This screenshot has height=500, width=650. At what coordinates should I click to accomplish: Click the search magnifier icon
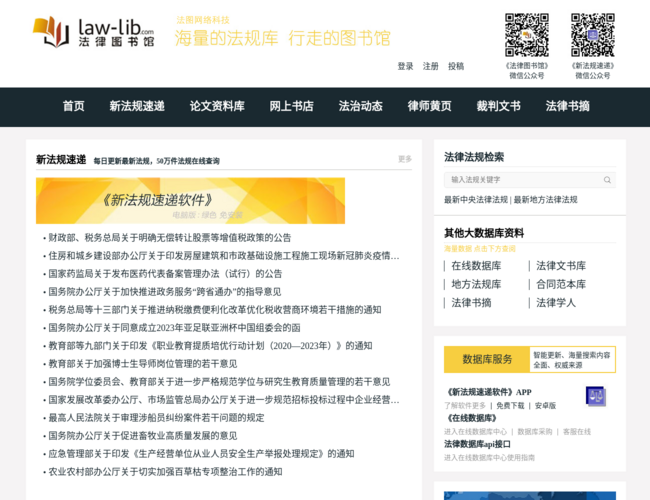[x=607, y=180]
